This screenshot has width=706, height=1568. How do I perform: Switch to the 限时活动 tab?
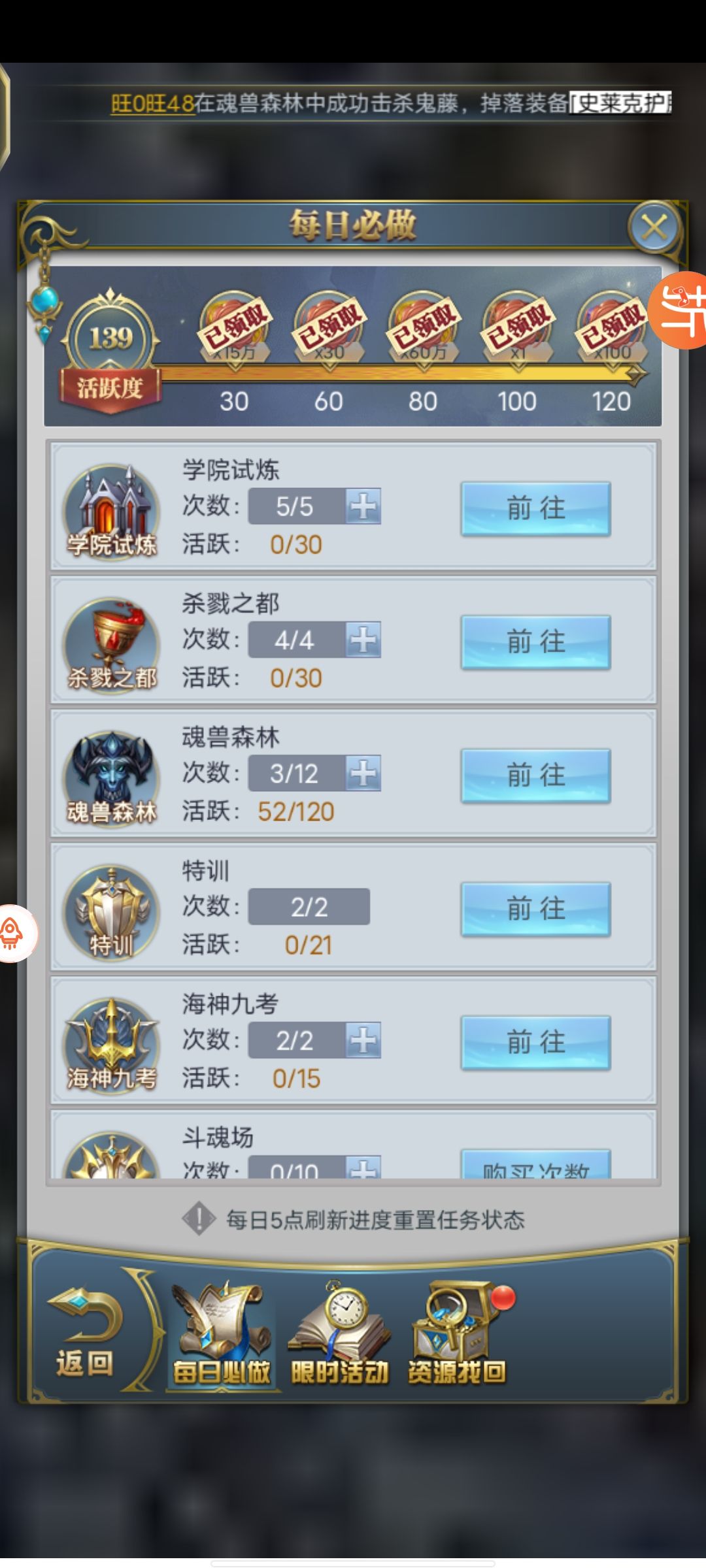click(340, 1333)
